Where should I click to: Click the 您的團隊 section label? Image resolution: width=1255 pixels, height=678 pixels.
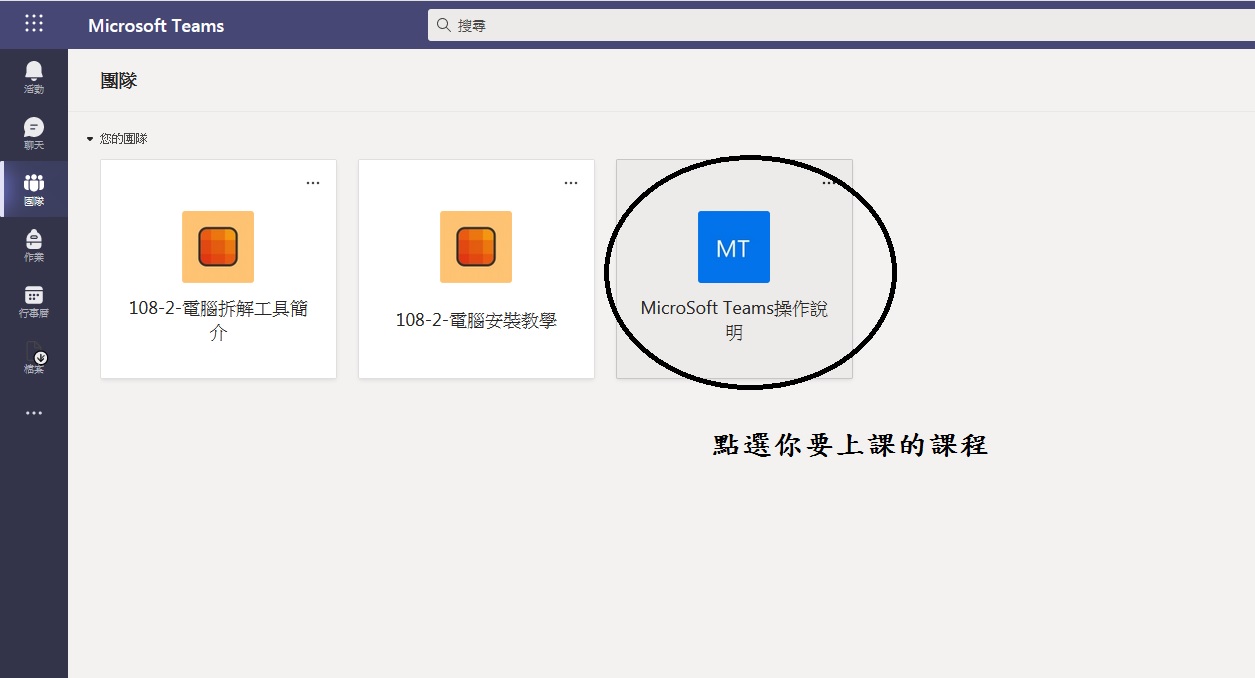click(x=123, y=139)
